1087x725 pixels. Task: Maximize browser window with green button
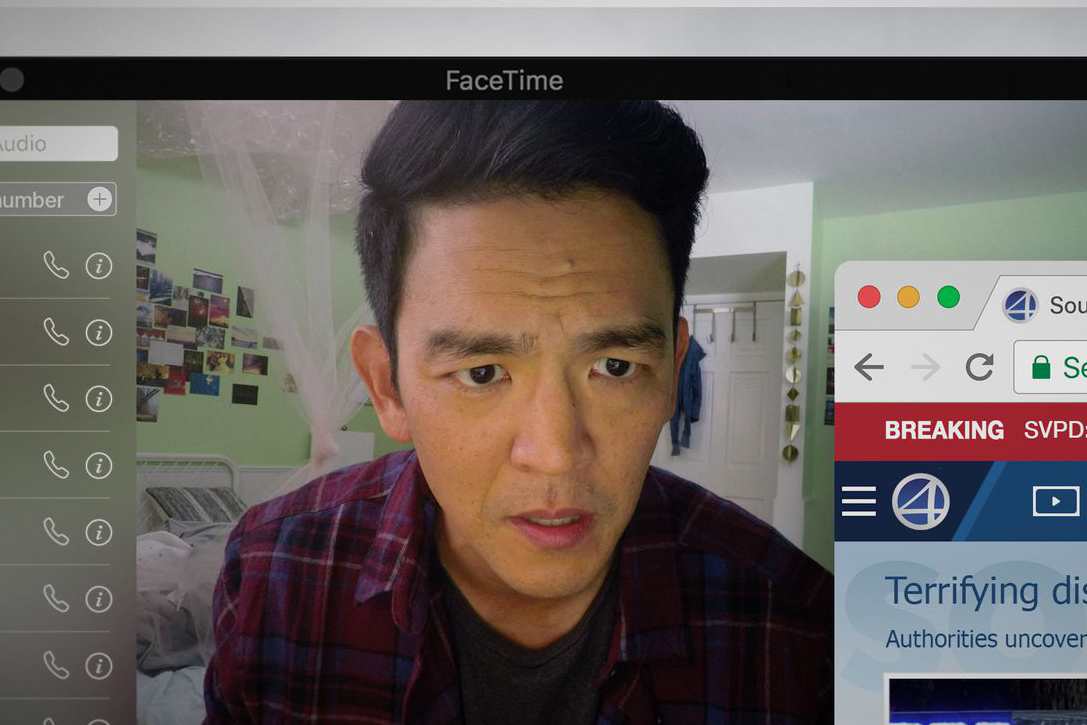948,297
